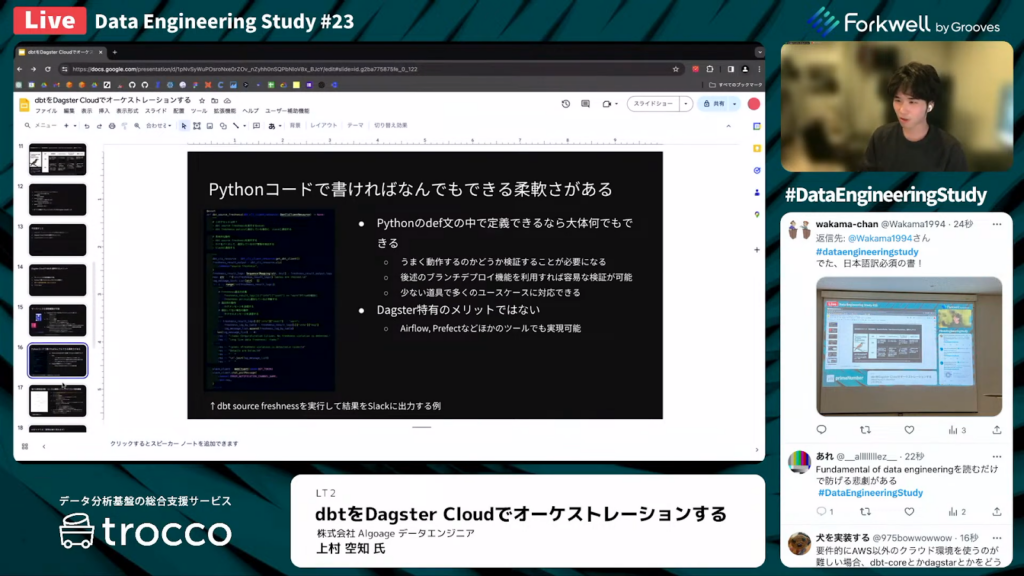Open the #DataEngineeringStudy hashtag link in second tweet
This screenshot has height=576, width=1024.
(870, 493)
